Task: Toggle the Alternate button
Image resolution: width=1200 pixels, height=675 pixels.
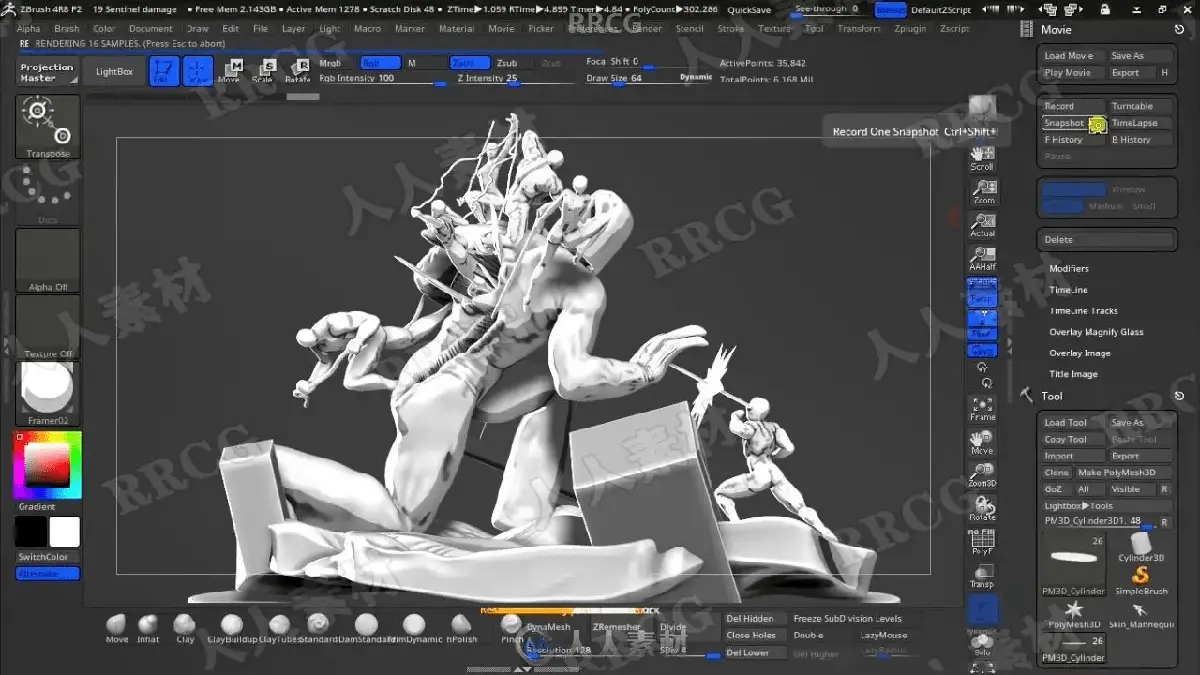Action: (x=48, y=573)
